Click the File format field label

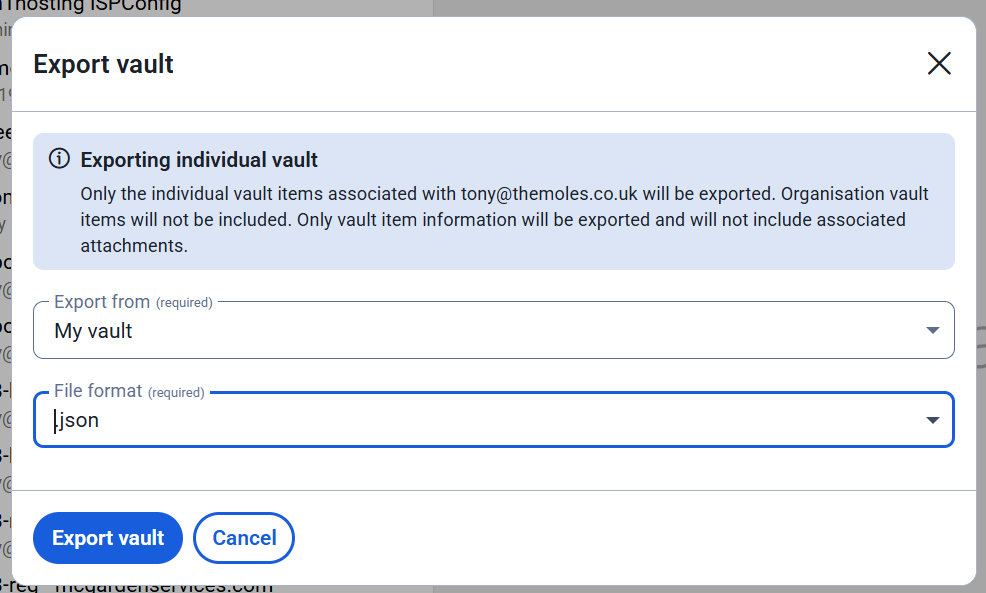(x=98, y=391)
